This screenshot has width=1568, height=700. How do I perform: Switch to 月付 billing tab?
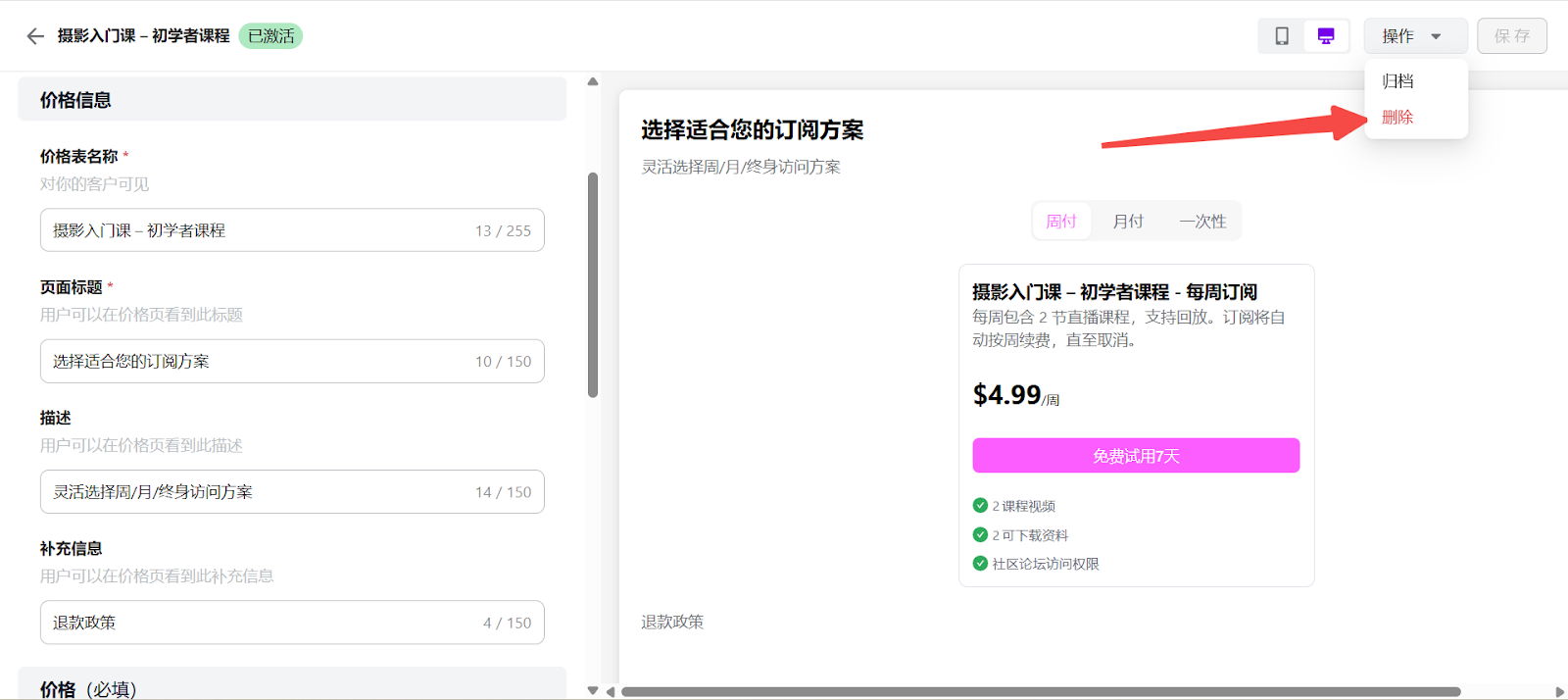[x=1128, y=222]
